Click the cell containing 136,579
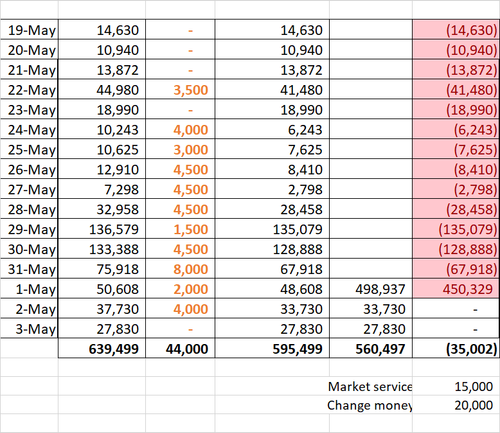The width and height of the screenshot is (500, 433). (x=102, y=229)
